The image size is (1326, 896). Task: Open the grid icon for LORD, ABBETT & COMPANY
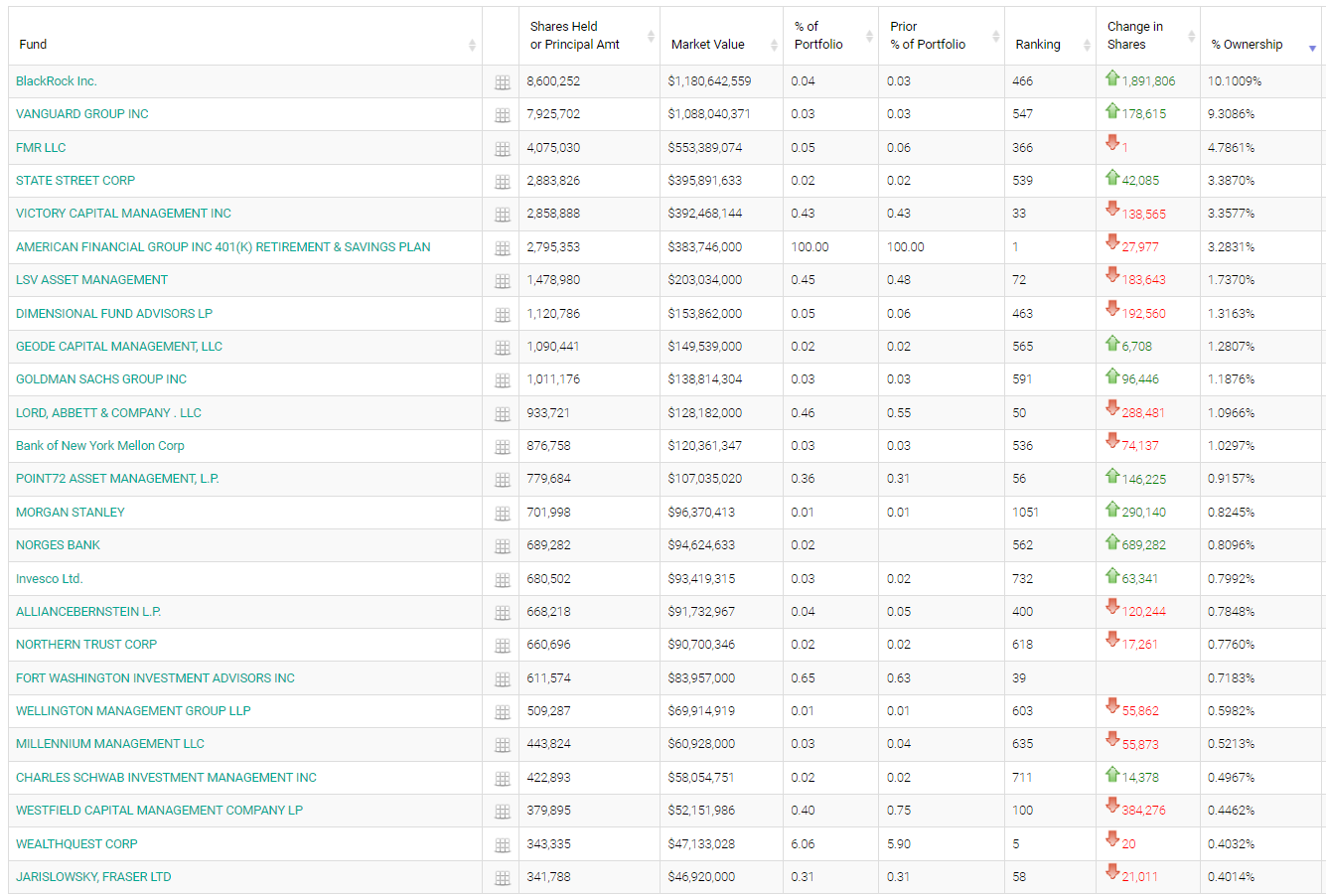(503, 414)
